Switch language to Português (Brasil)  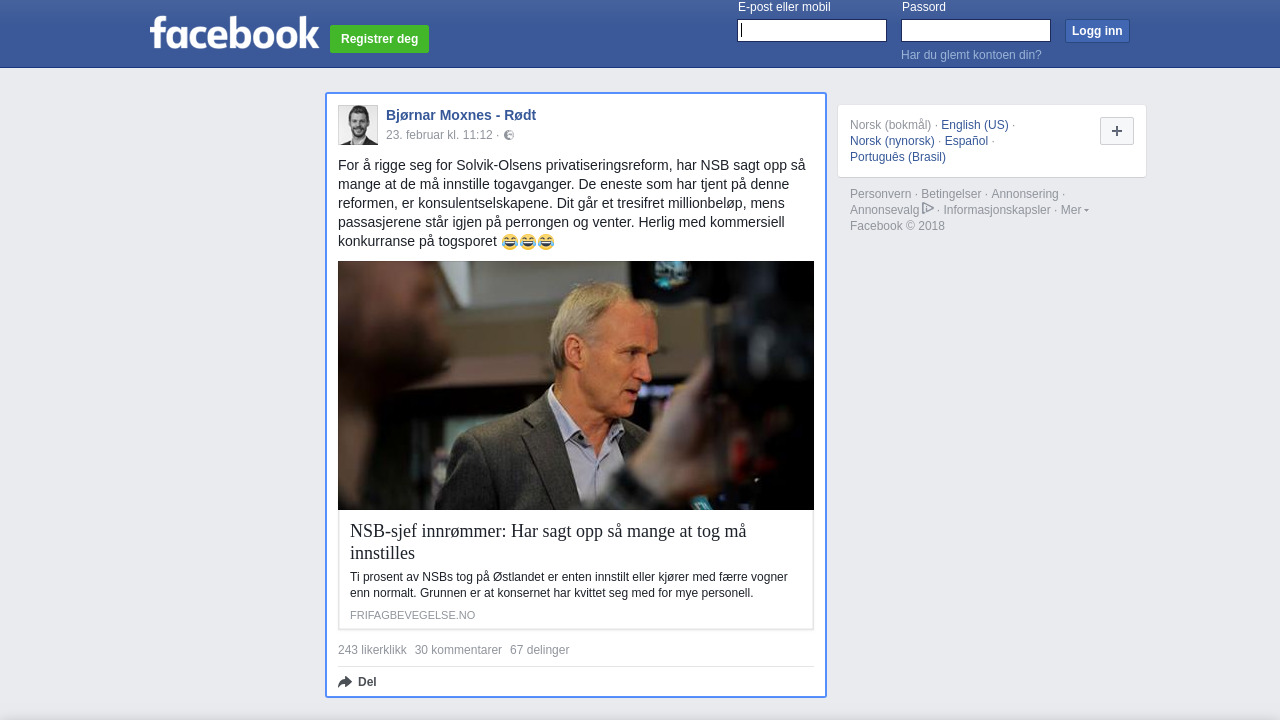(898, 157)
